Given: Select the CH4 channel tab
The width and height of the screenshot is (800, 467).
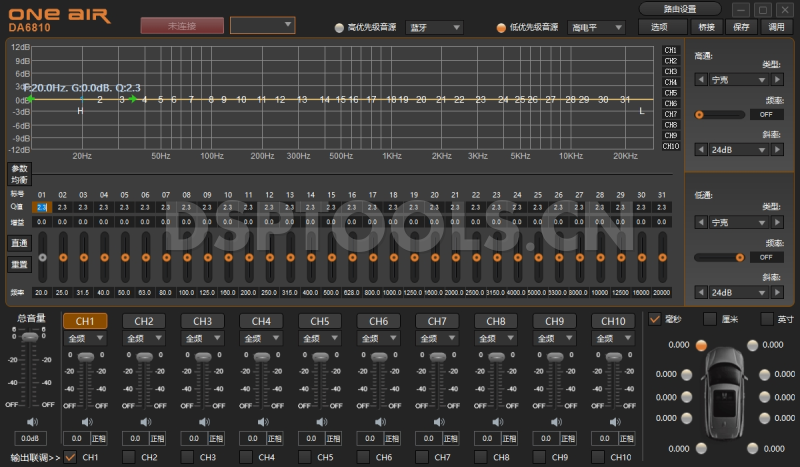Looking at the screenshot, I should tap(261, 321).
